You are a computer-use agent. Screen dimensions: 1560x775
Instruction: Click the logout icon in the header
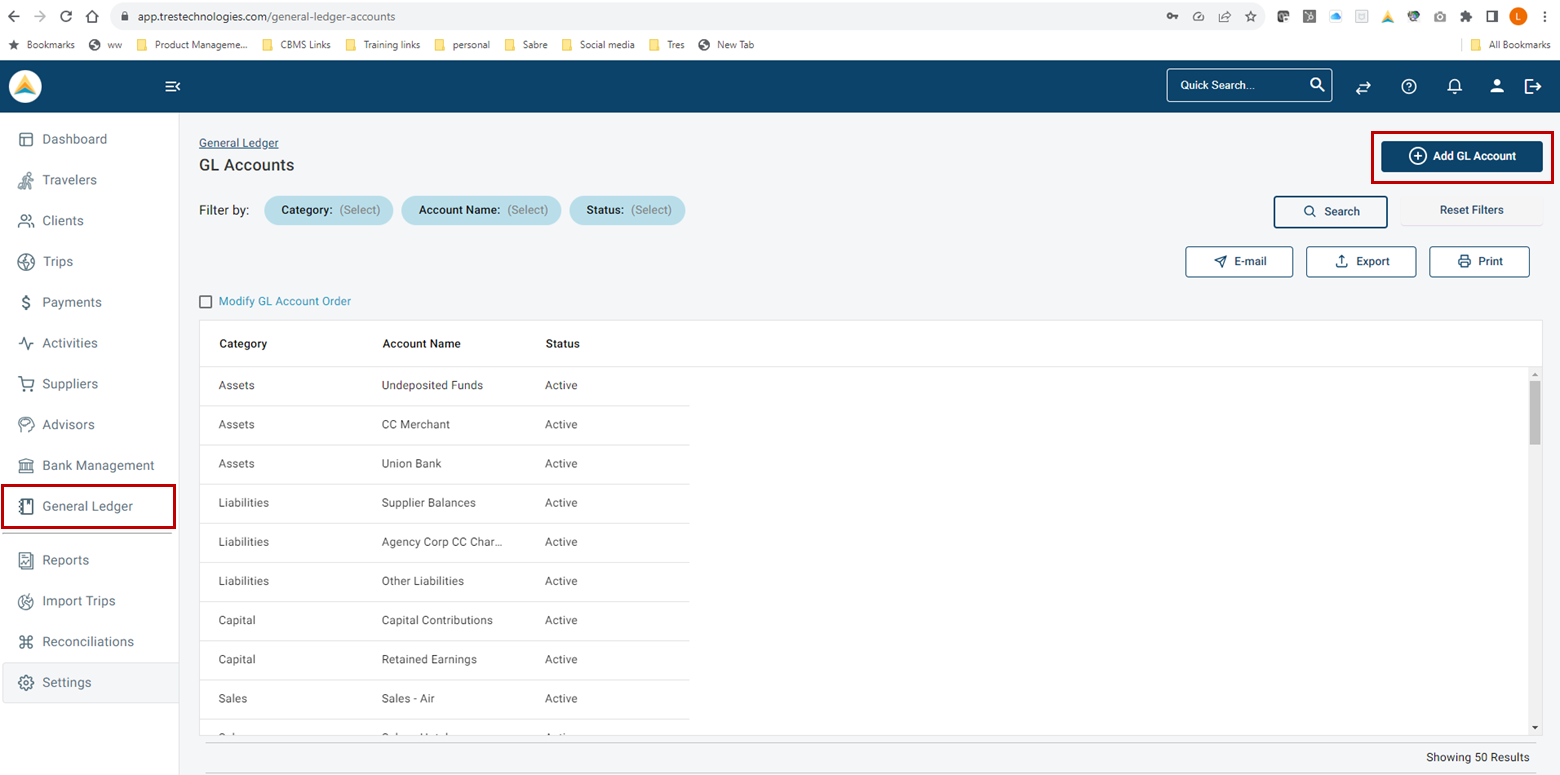point(1533,87)
